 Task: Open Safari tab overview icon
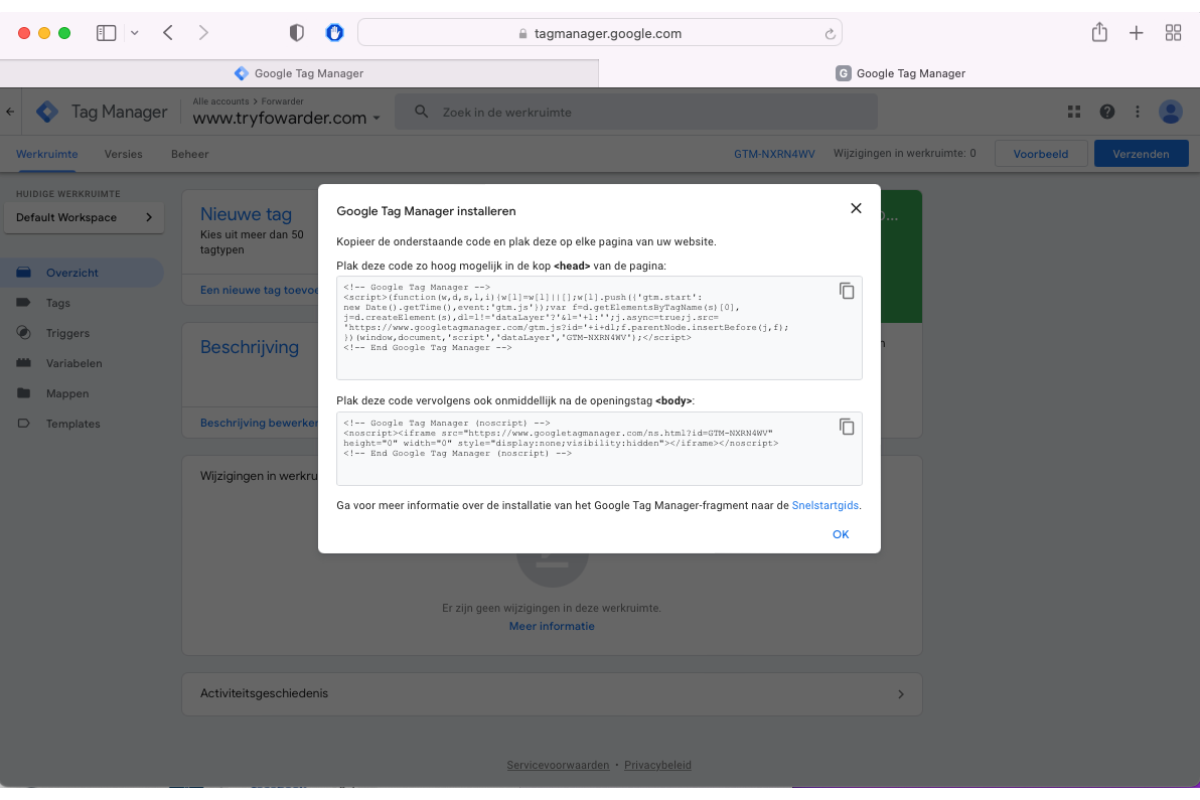1173,33
